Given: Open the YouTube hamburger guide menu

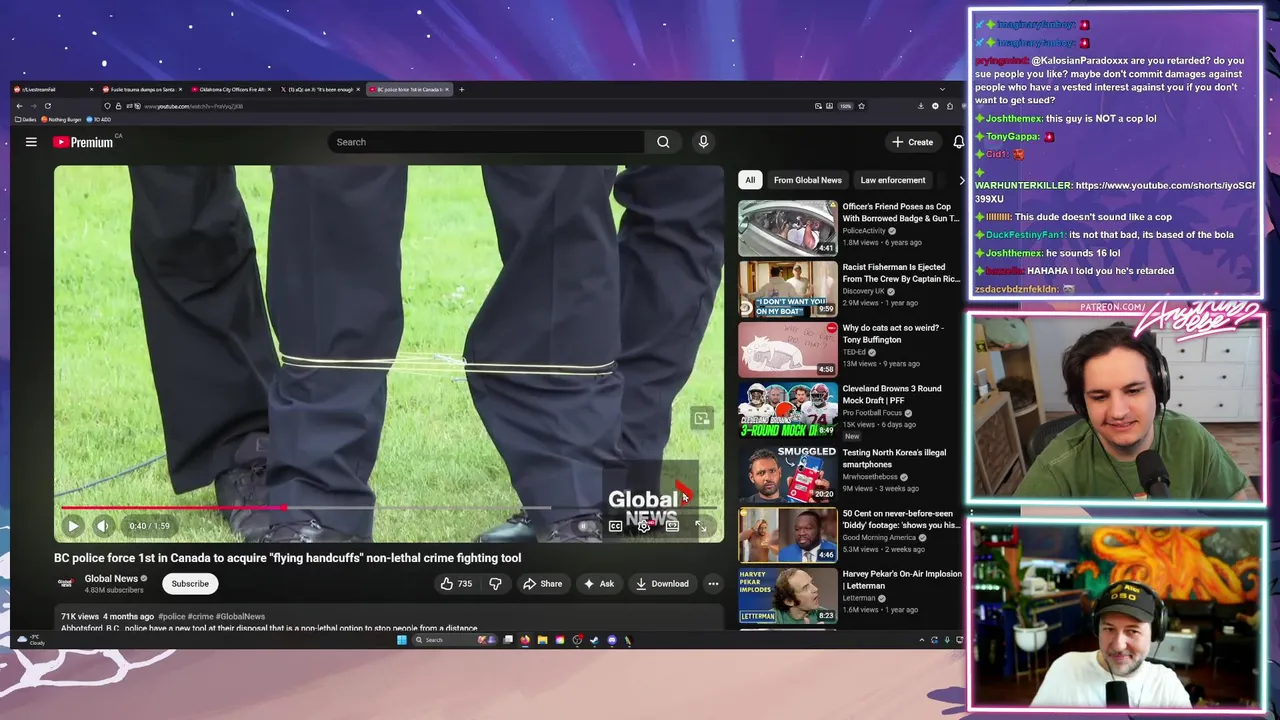Looking at the screenshot, I should (x=31, y=142).
